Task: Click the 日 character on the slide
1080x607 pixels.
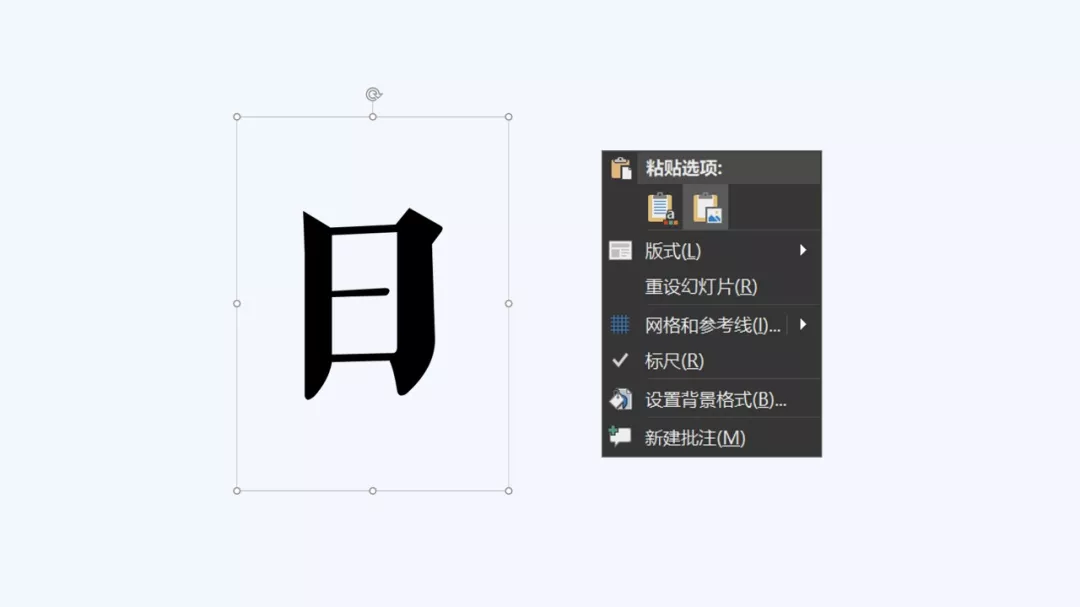Action: [372, 304]
